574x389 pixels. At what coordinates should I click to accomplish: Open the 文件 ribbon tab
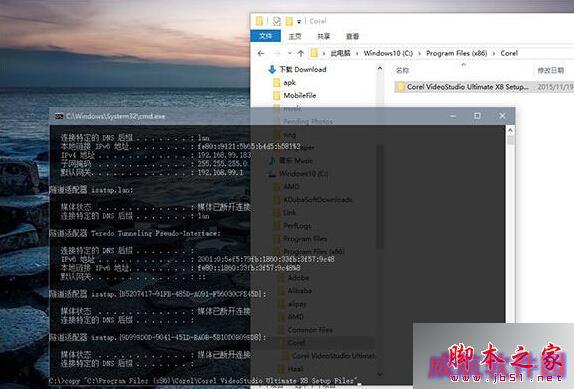pyautogui.click(x=265, y=36)
